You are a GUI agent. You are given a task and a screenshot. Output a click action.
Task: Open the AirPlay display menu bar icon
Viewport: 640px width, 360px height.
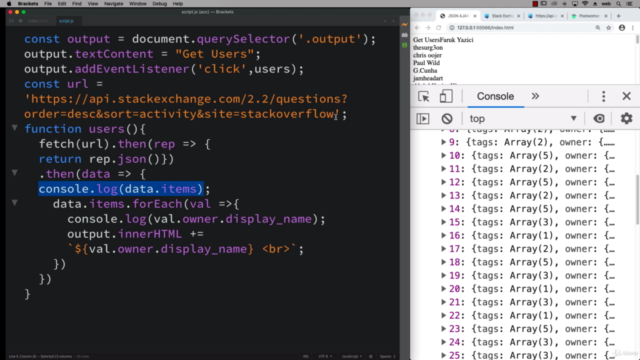pos(575,4)
